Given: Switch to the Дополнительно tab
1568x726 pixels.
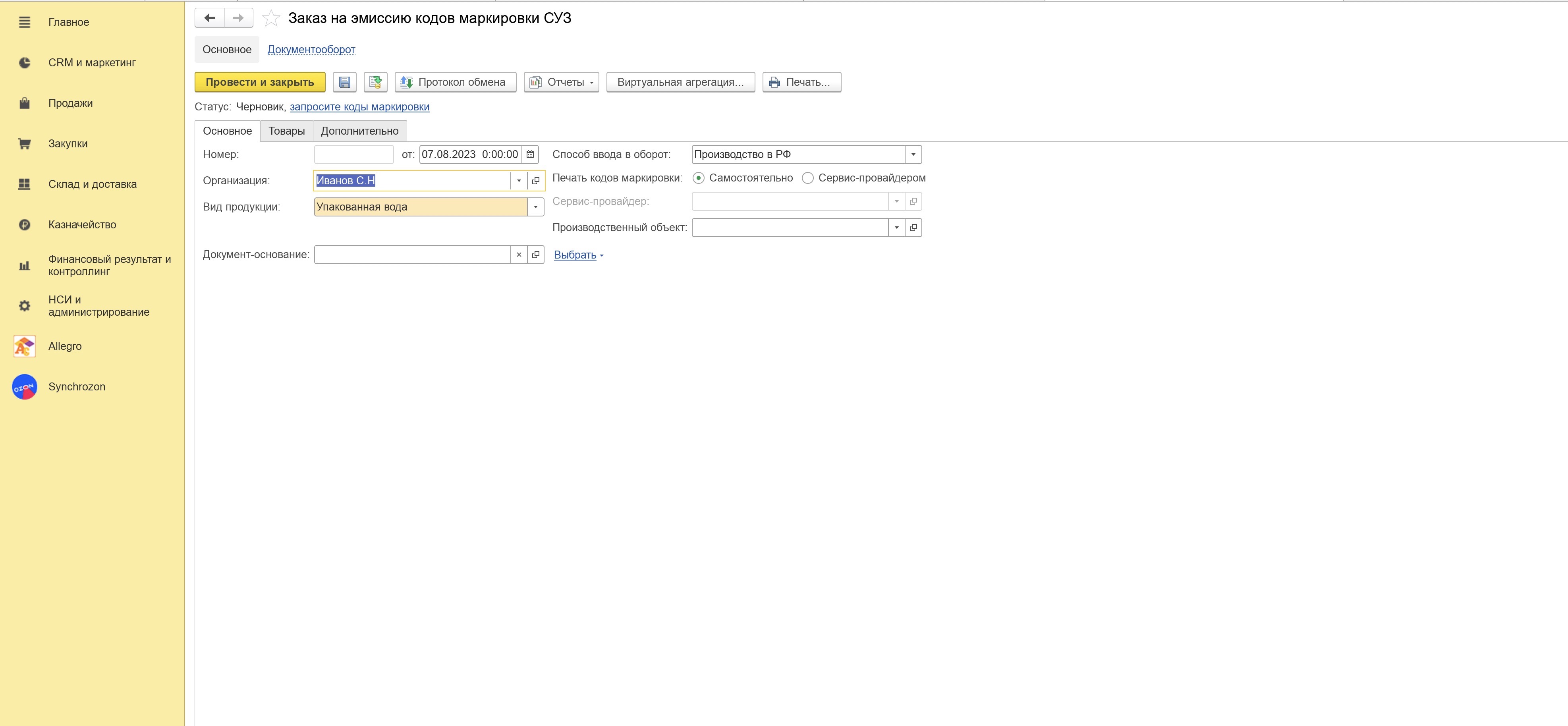Looking at the screenshot, I should pyautogui.click(x=360, y=131).
